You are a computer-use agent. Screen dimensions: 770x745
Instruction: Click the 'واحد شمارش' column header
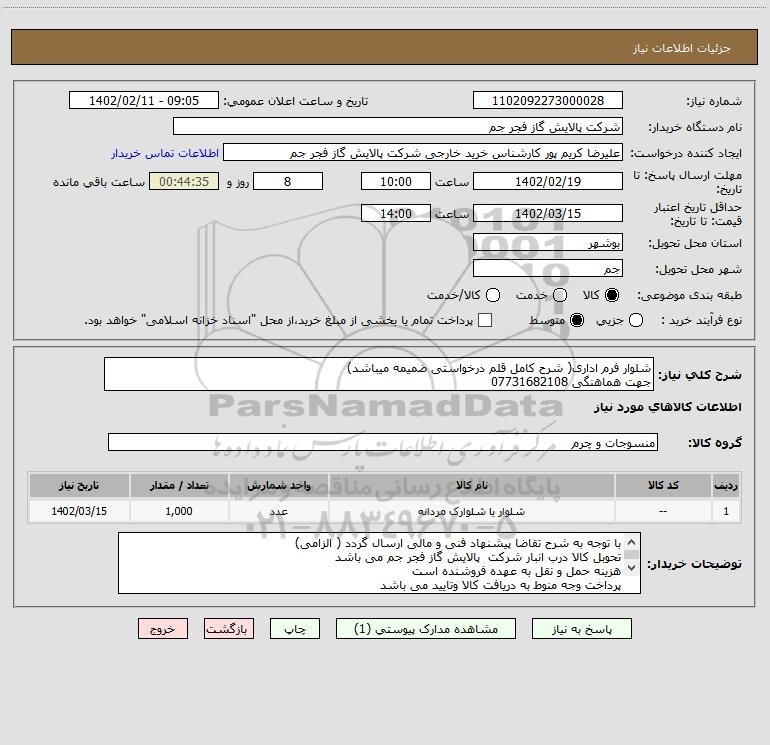coord(278,485)
